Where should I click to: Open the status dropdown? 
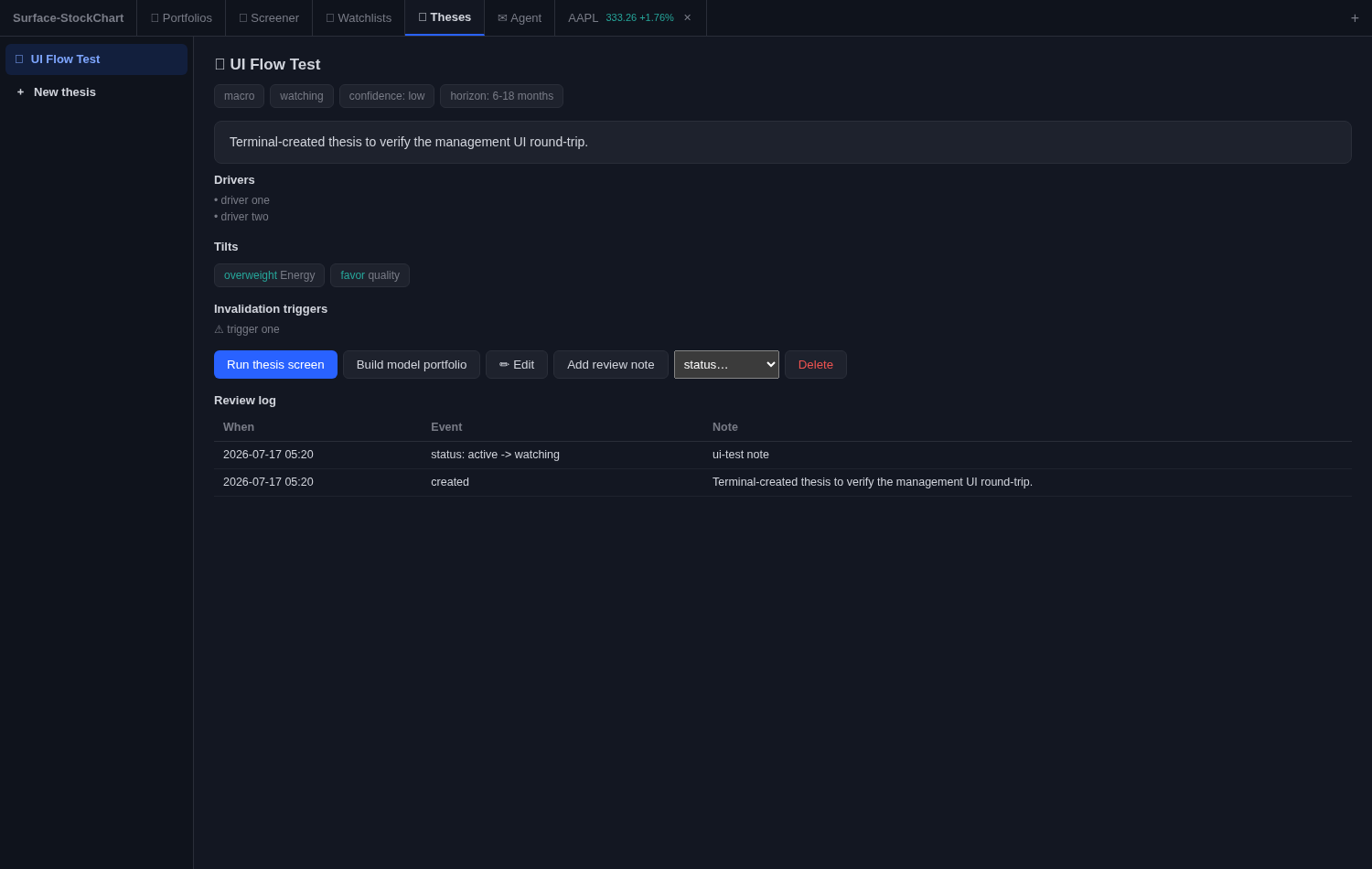[x=726, y=365]
